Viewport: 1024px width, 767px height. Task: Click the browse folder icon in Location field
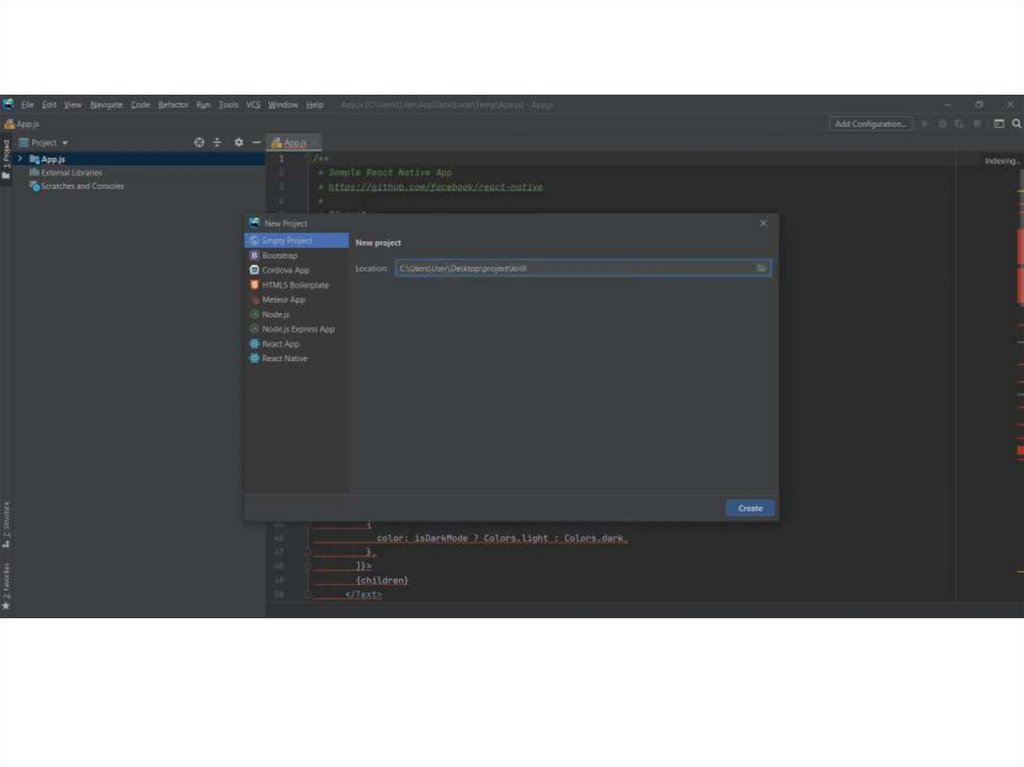coord(761,268)
